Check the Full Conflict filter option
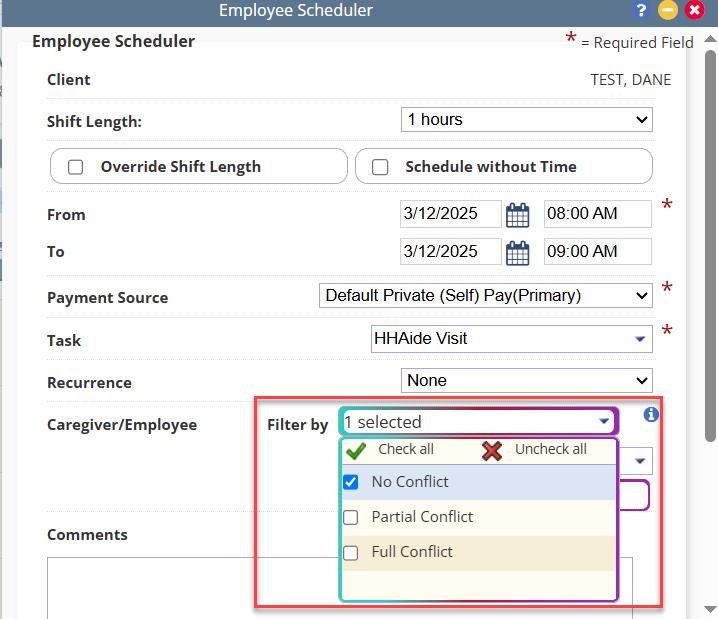This screenshot has width=718, height=619. pyautogui.click(x=351, y=553)
